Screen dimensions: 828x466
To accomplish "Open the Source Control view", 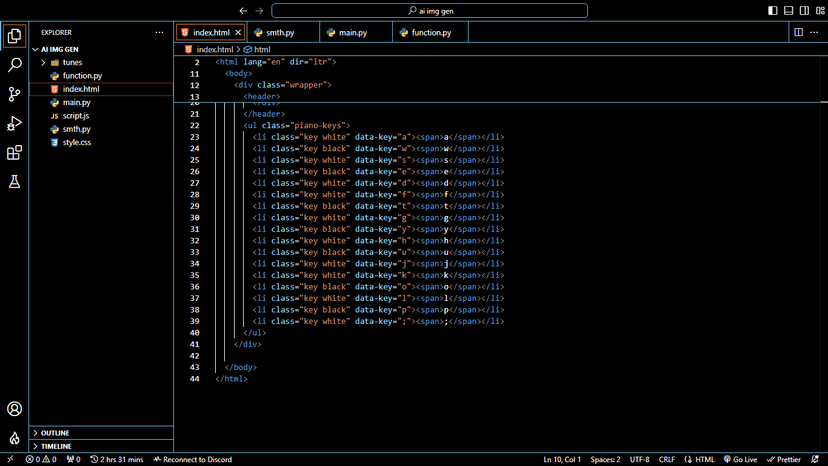I will tap(14, 94).
